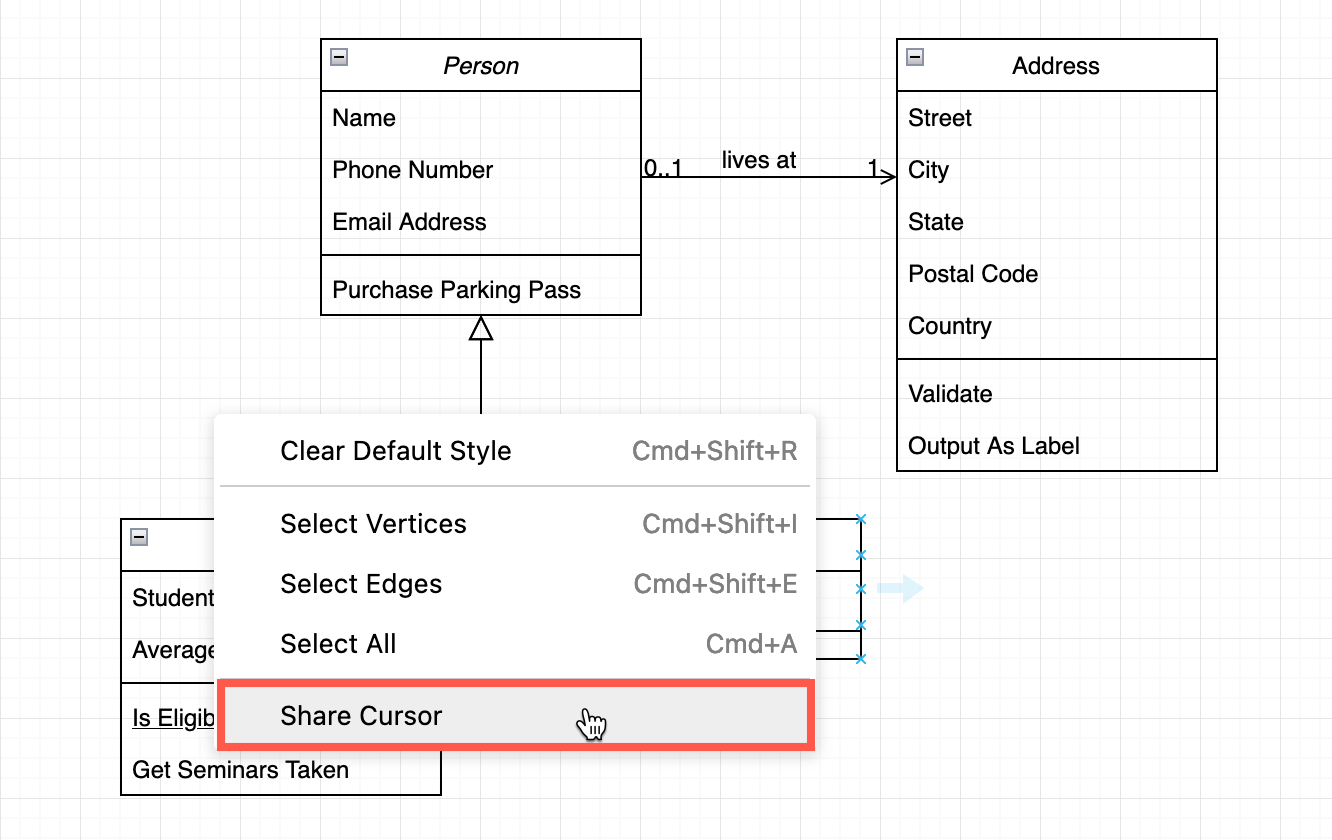
Task: Select the City attribute in Address class
Action: (x=928, y=170)
